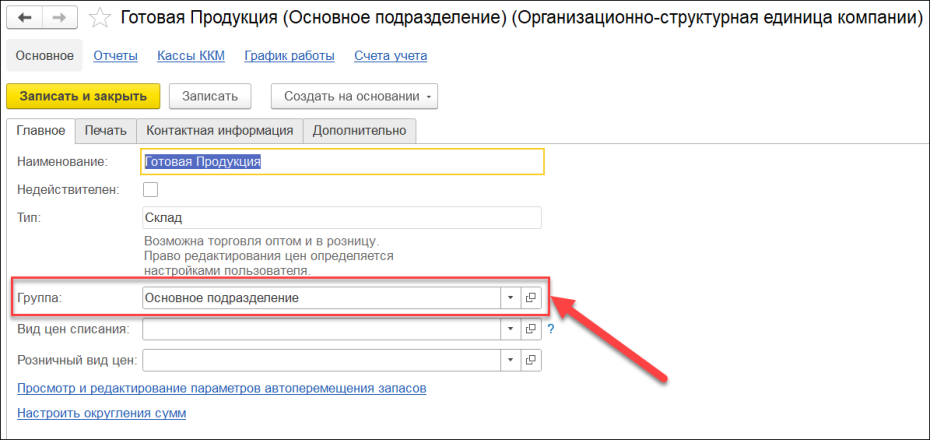The height and width of the screenshot is (440, 930).
Task: Click the question mark help icon
Action: 550,329
